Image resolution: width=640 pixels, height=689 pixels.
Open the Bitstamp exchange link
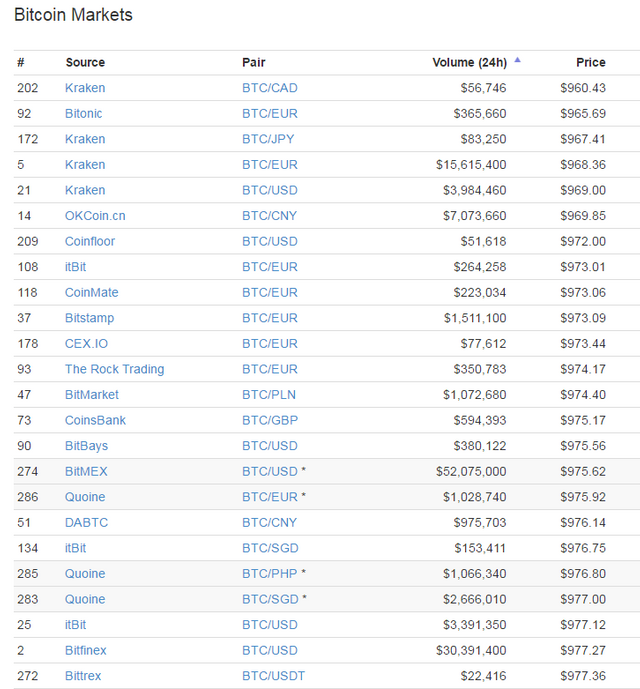point(89,318)
